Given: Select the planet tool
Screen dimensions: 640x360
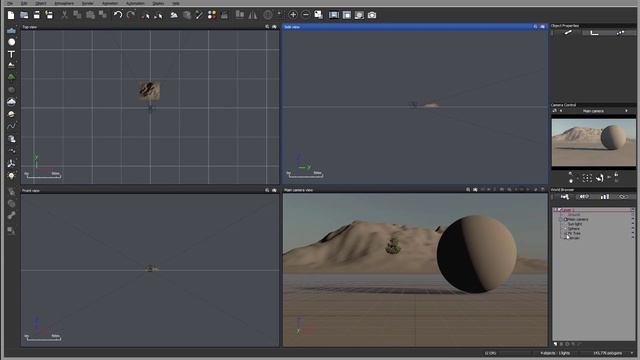Looking at the screenshot, I should 11,114.
